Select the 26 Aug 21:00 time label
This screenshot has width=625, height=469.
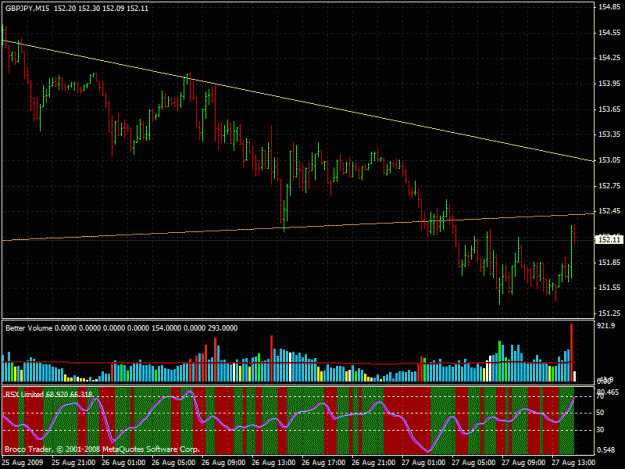click(373, 463)
